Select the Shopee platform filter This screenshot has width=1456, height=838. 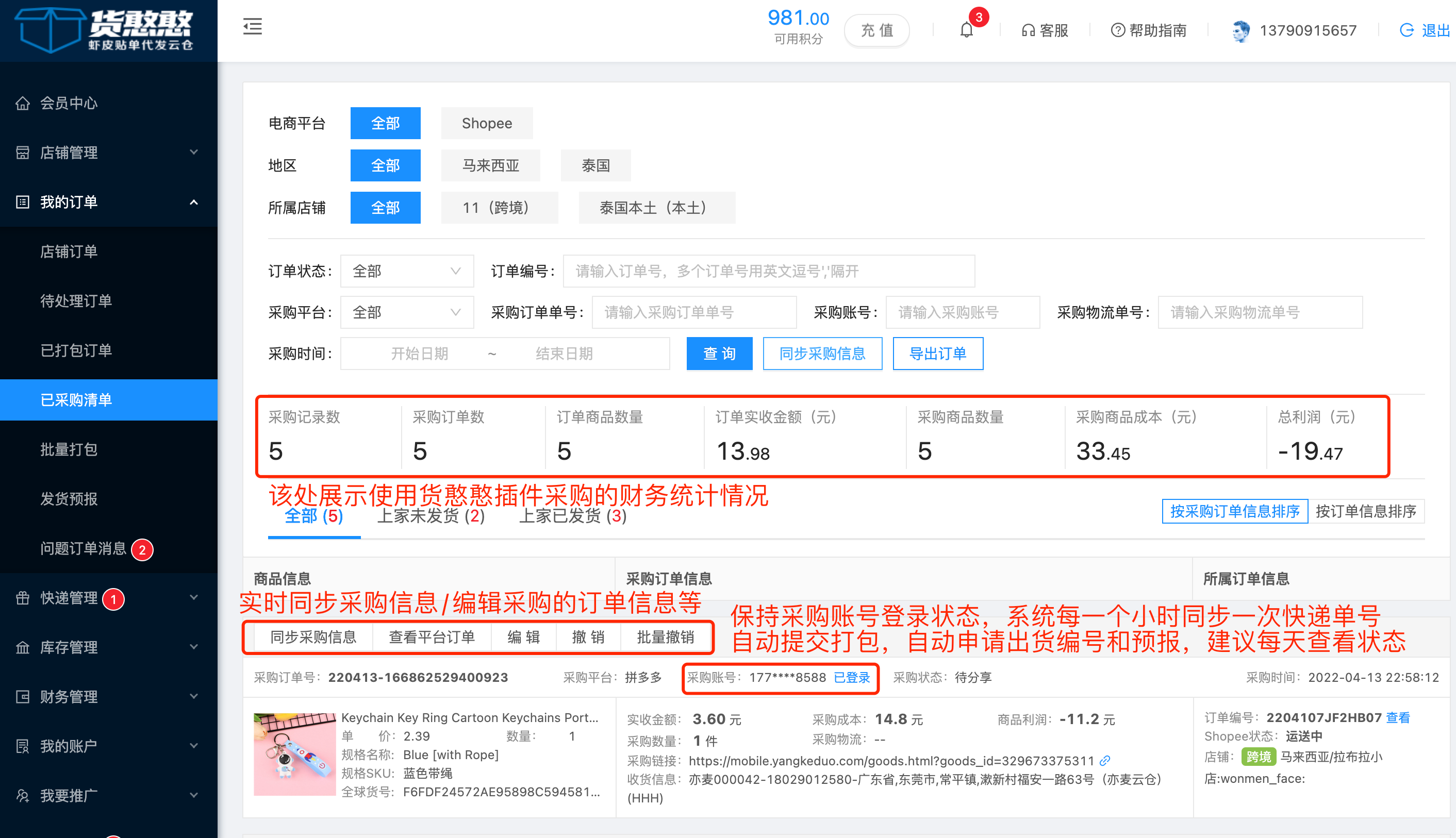click(x=487, y=123)
